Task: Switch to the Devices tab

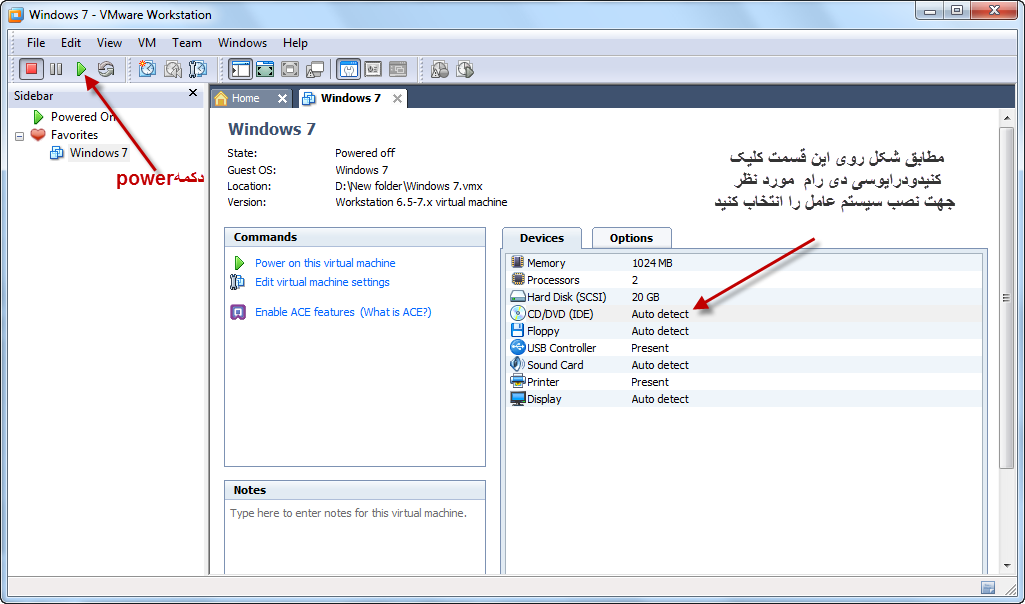Action: (x=542, y=238)
